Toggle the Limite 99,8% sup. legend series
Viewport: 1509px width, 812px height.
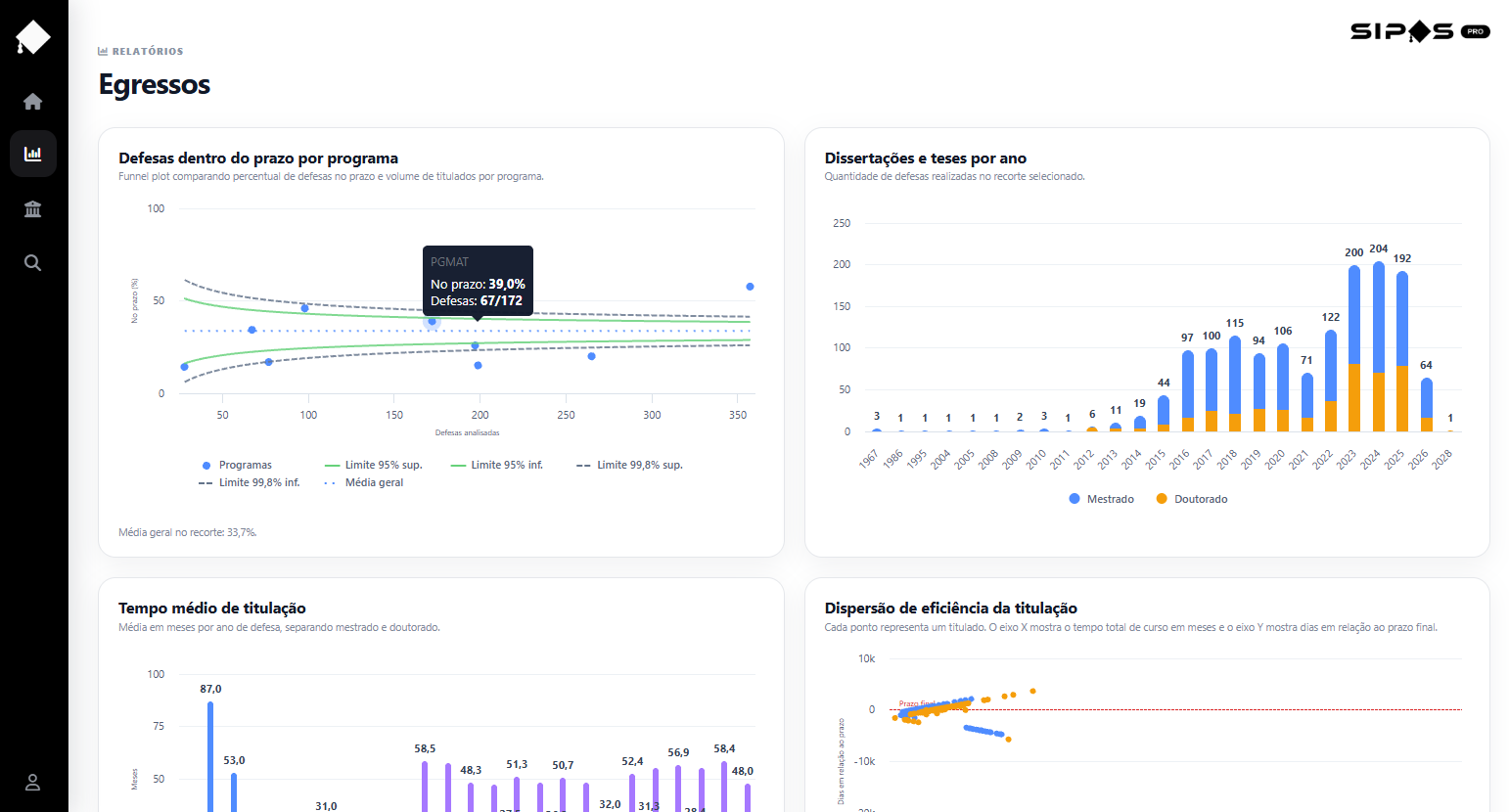[629, 465]
